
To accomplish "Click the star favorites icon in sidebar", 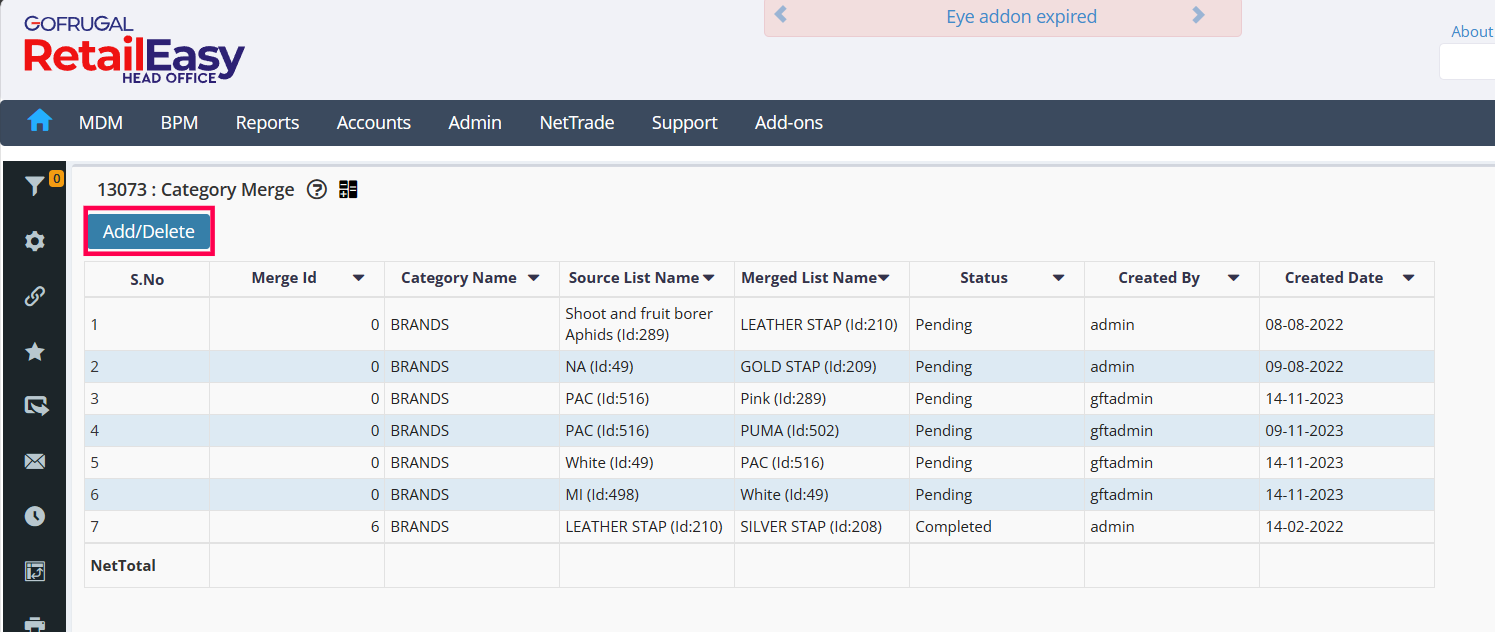I will pos(35,351).
